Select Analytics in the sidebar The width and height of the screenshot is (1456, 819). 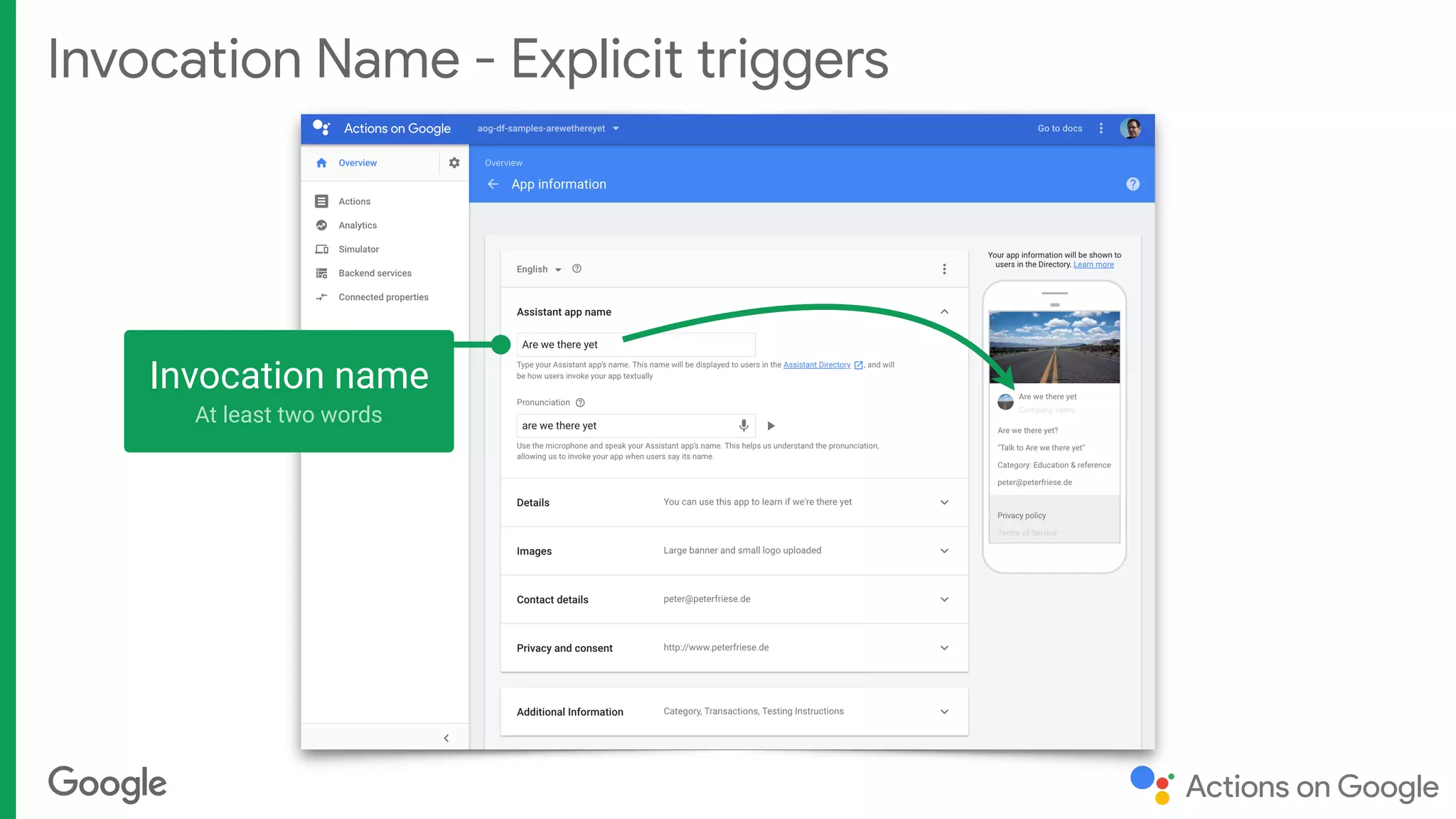[x=358, y=225]
